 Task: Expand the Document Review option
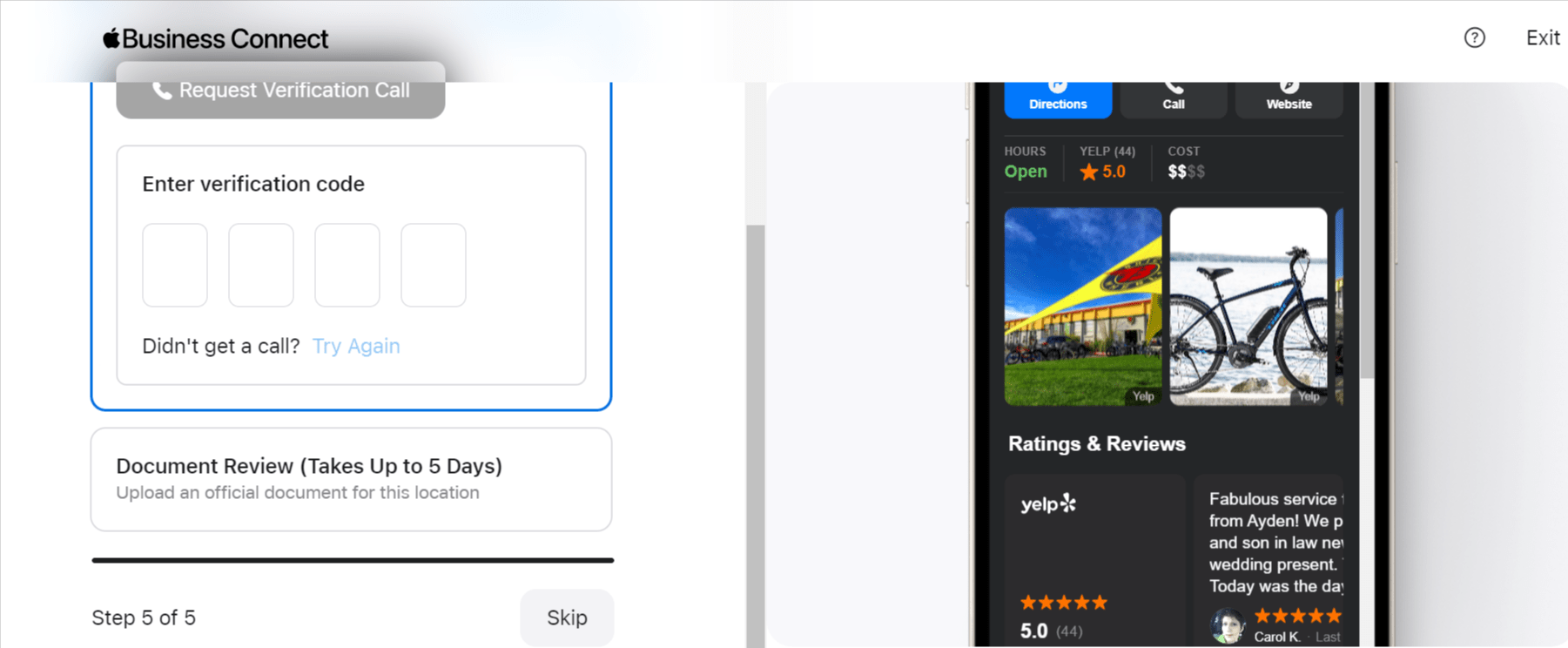click(x=351, y=479)
